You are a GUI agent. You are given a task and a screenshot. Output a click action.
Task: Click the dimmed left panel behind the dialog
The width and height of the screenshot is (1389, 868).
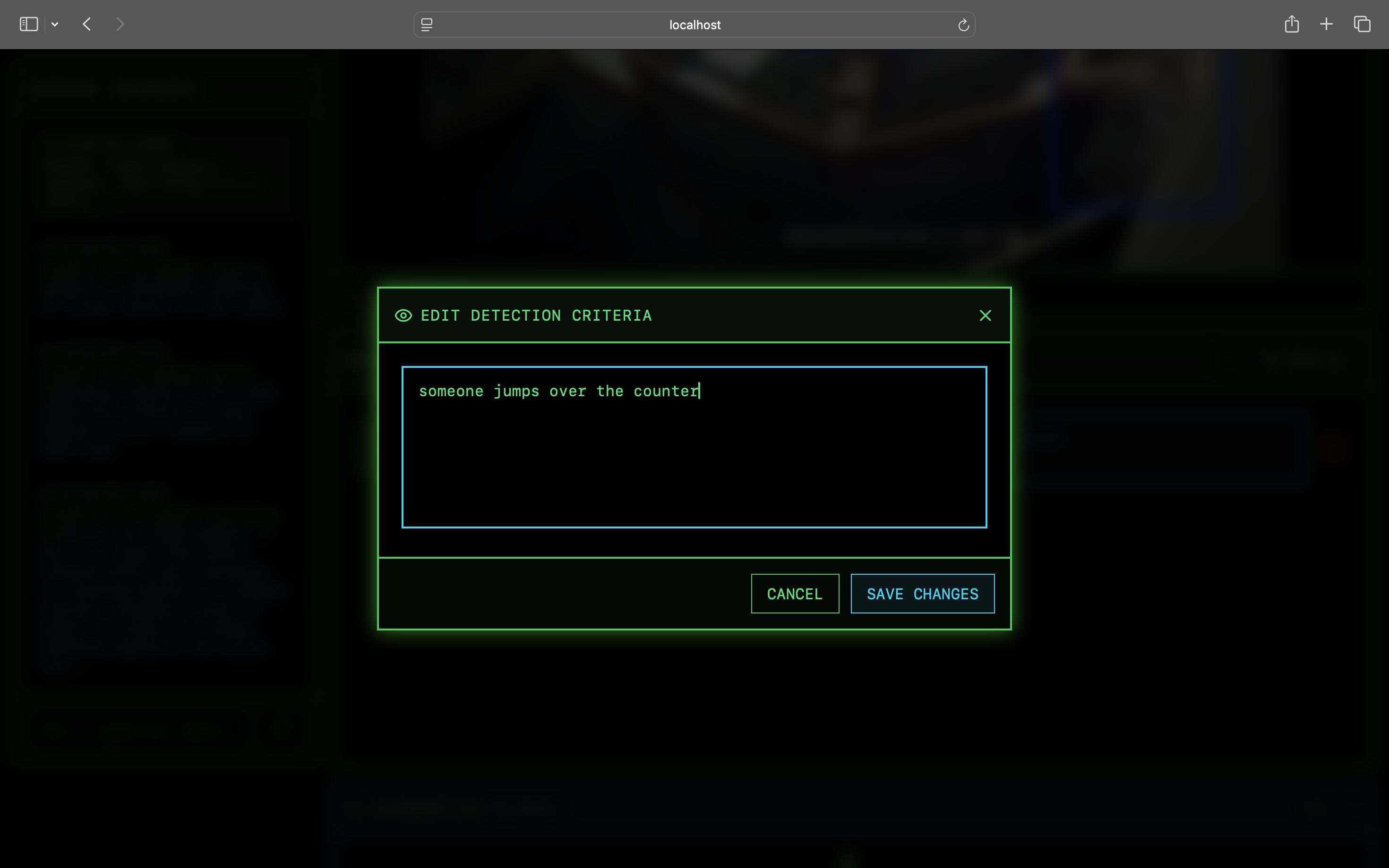[161, 402]
